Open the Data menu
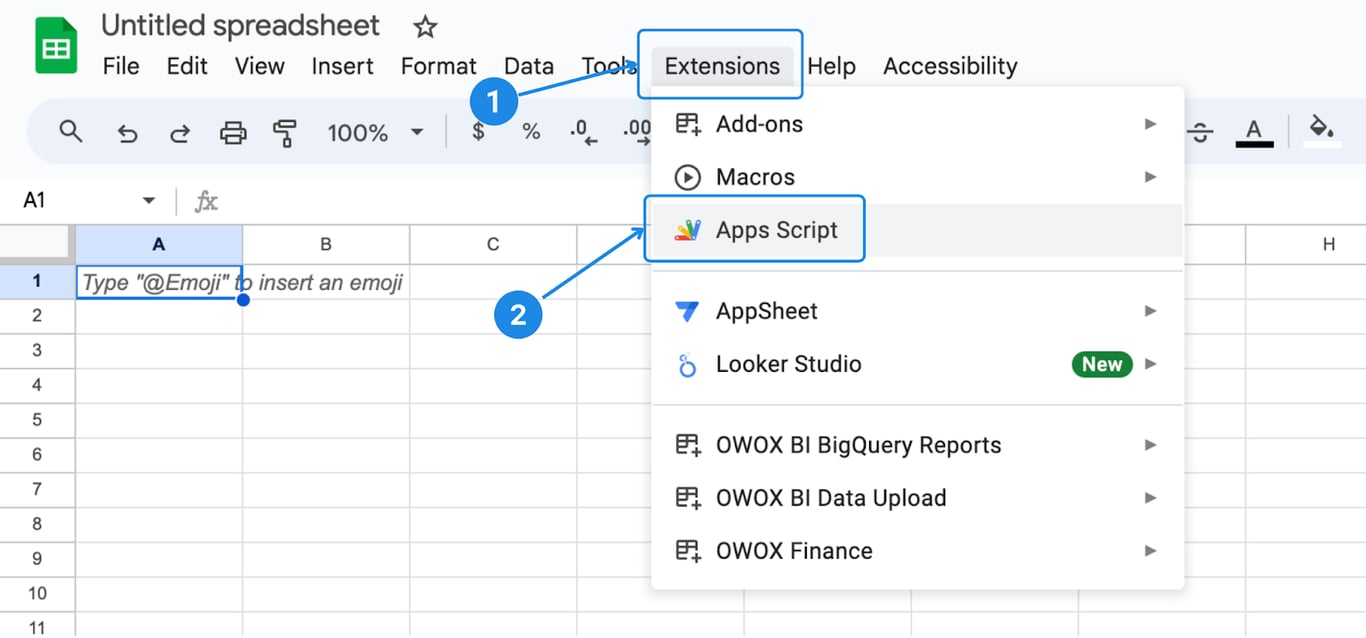The width and height of the screenshot is (1366, 638). pyautogui.click(x=529, y=66)
